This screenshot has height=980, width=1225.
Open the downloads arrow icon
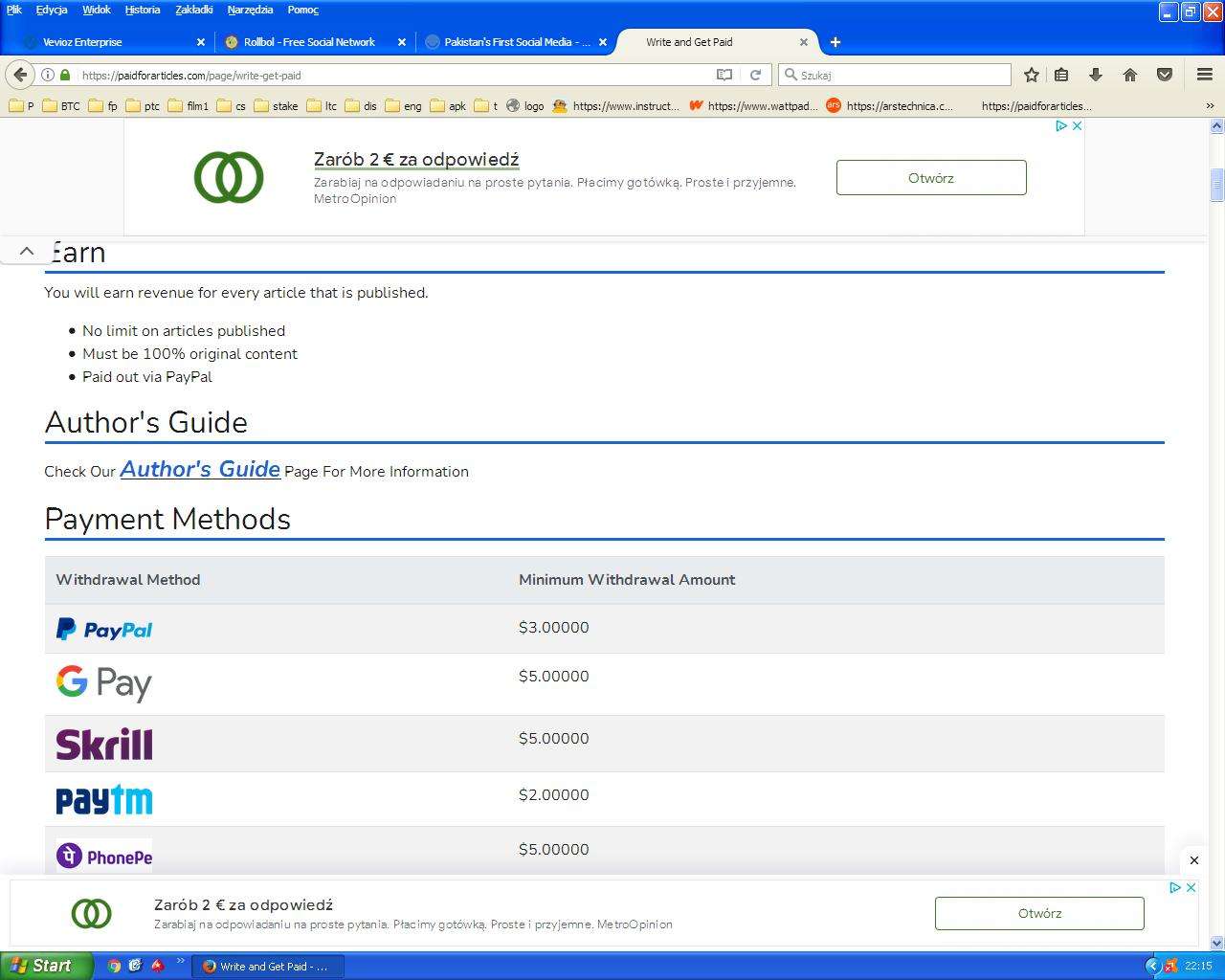tap(1096, 75)
